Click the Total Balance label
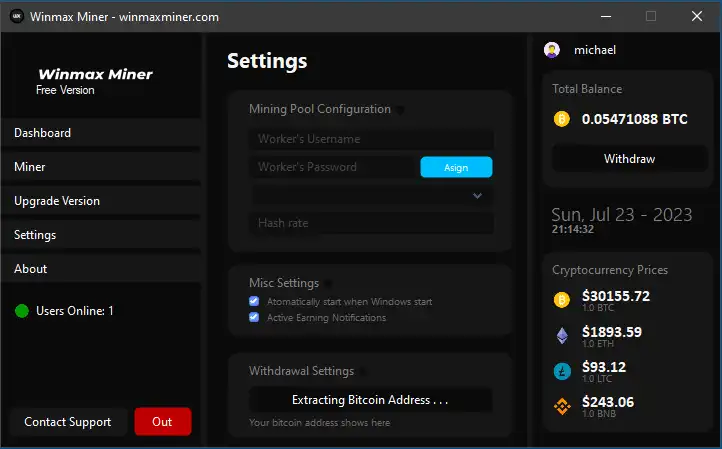This screenshot has height=449, width=722. 587,89
